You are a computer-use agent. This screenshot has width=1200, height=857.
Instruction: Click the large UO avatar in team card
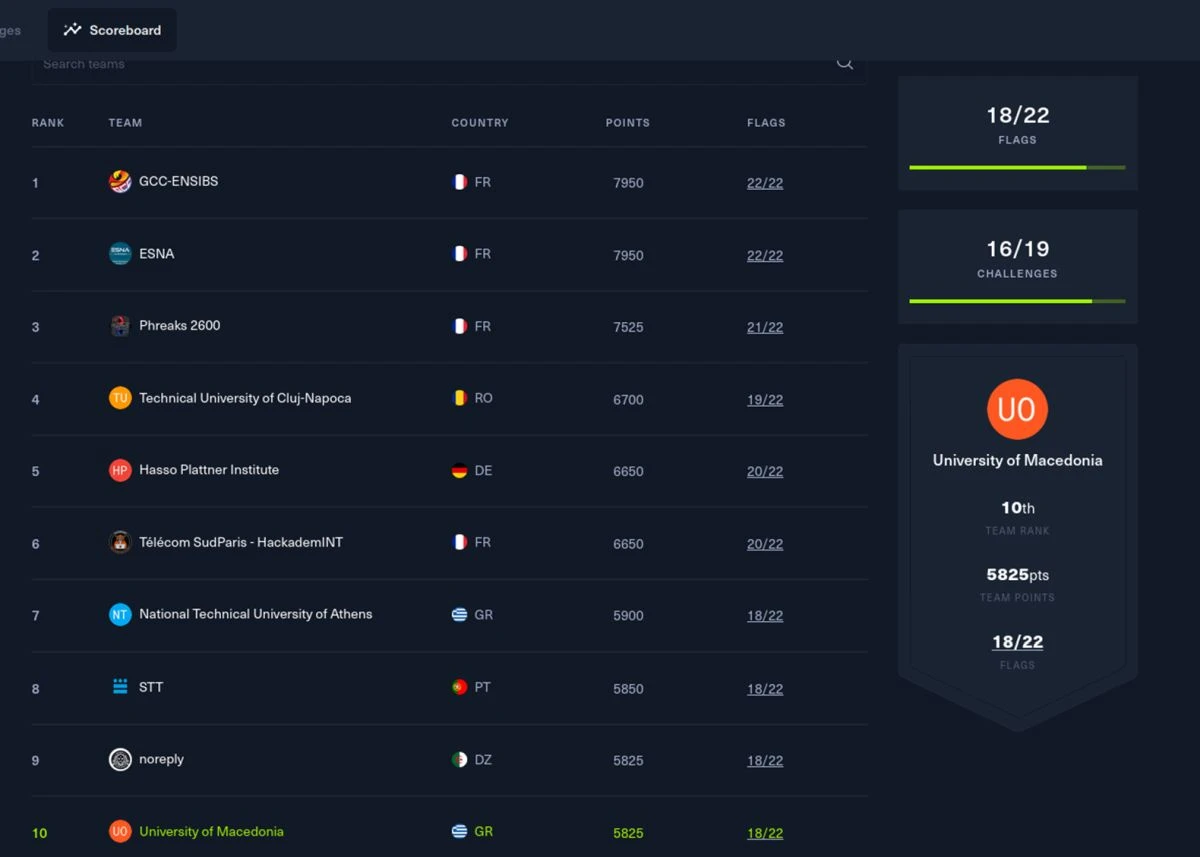coord(1017,410)
